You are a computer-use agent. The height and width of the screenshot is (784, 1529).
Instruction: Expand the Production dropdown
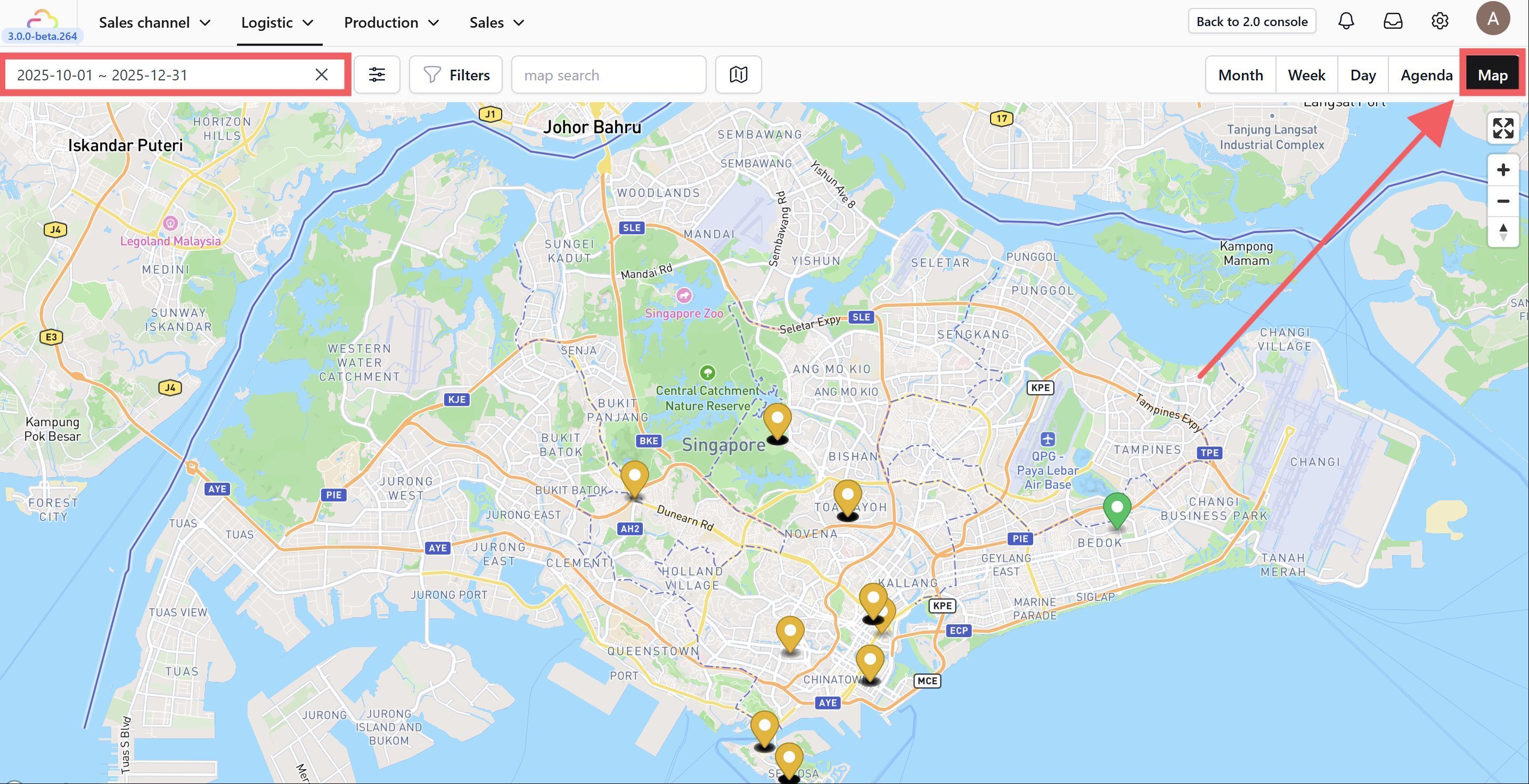(391, 22)
